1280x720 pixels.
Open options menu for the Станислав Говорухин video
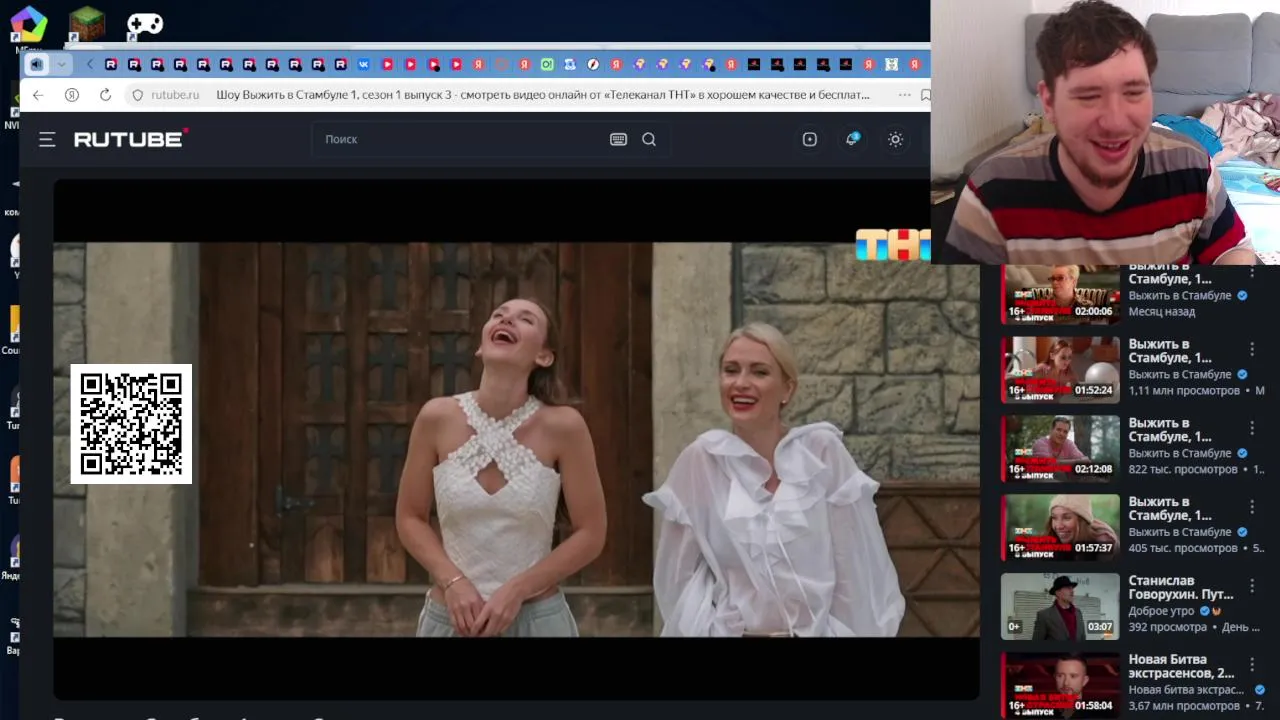(x=1252, y=586)
